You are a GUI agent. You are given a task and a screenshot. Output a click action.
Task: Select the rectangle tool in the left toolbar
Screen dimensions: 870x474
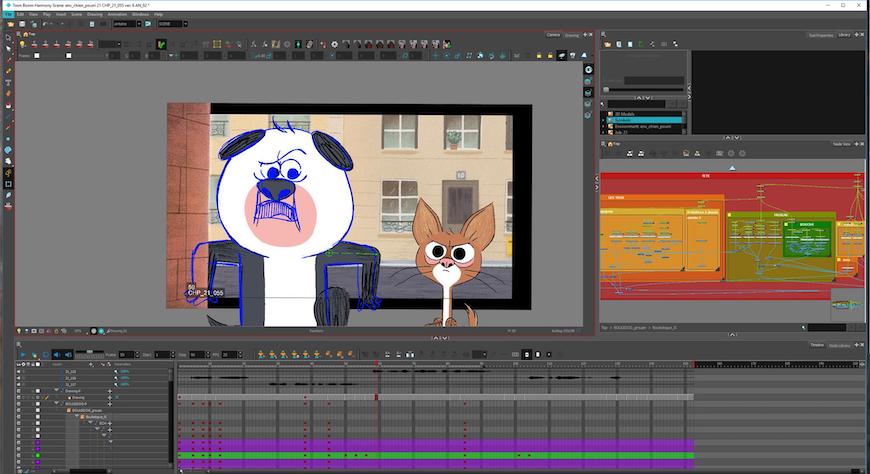8,184
